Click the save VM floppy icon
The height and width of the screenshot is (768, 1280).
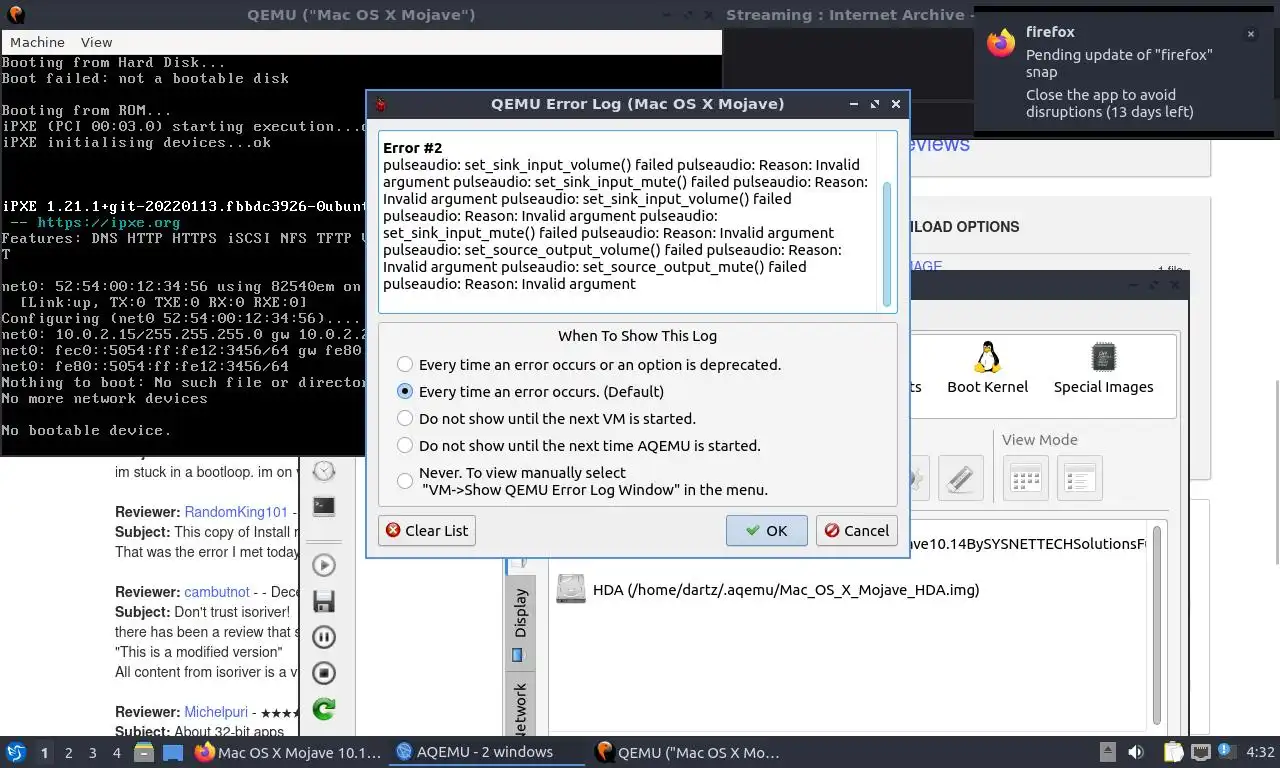(x=324, y=601)
